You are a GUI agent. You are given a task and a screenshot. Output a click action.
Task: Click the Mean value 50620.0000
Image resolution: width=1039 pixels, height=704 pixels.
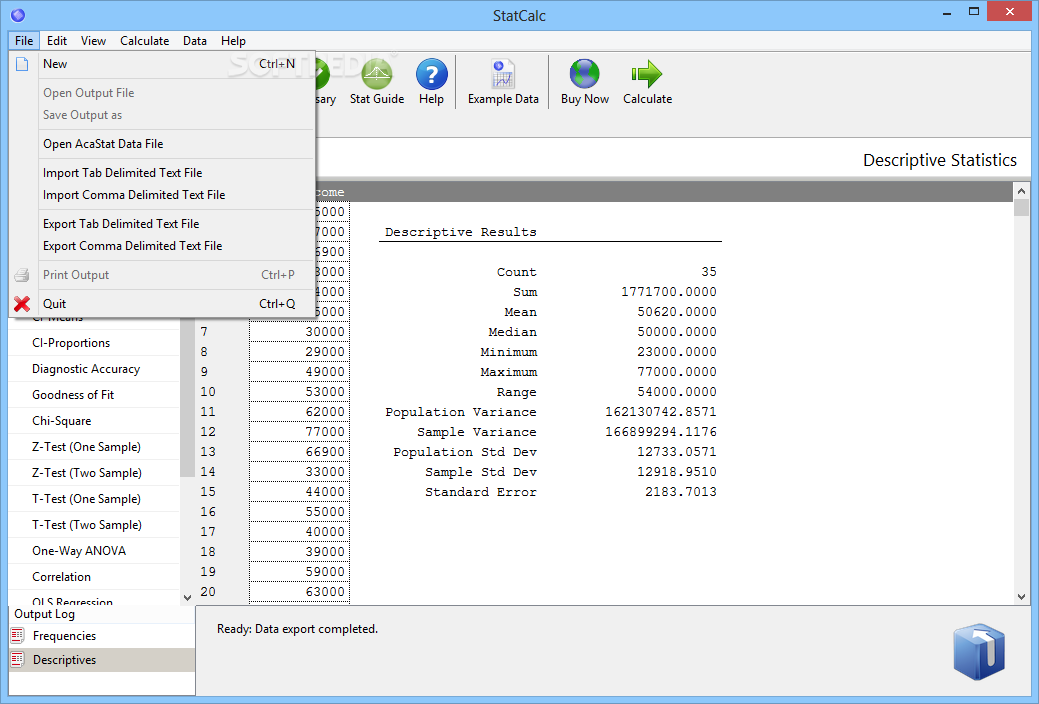coord(677,312)
